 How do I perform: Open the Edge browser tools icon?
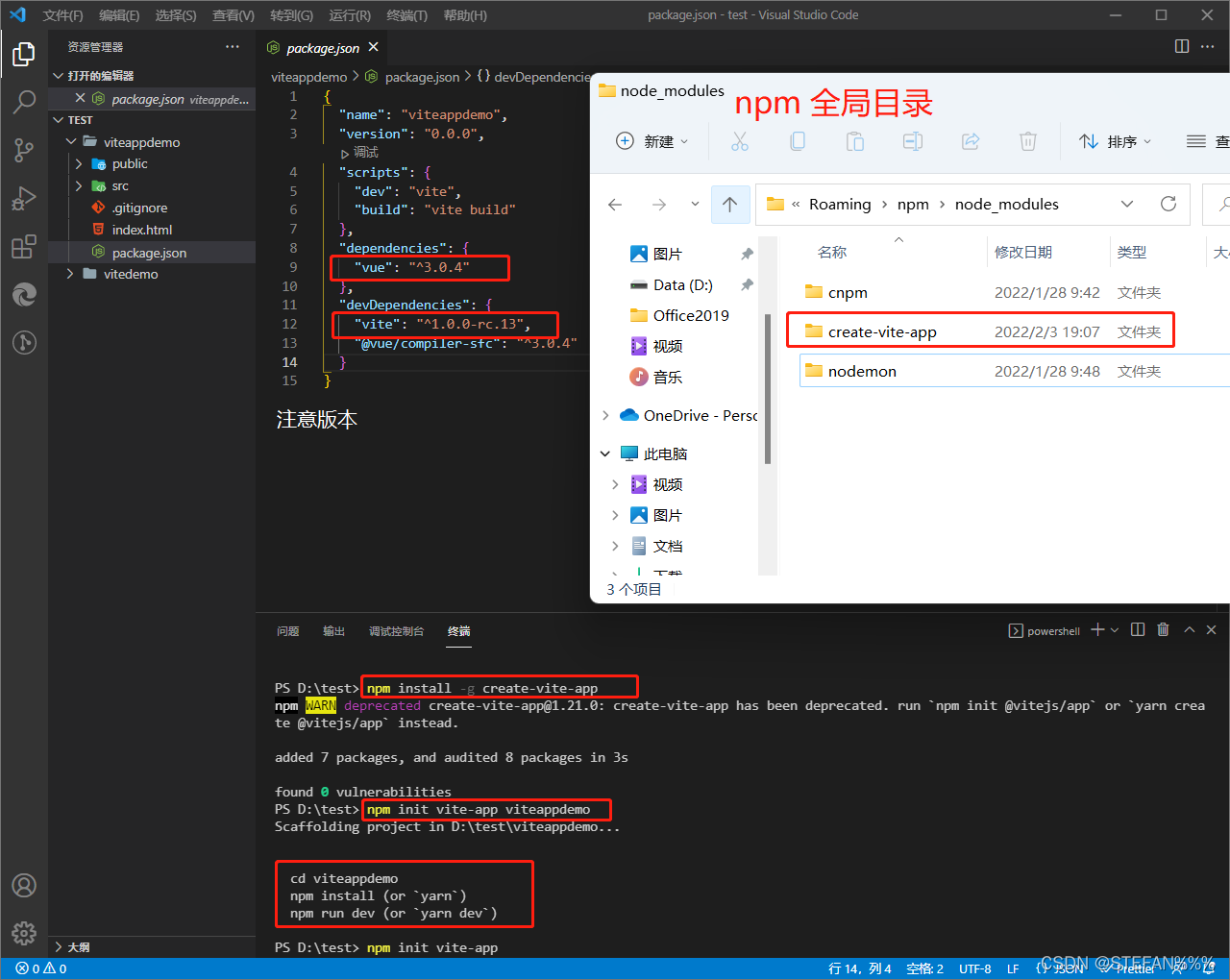24,294
